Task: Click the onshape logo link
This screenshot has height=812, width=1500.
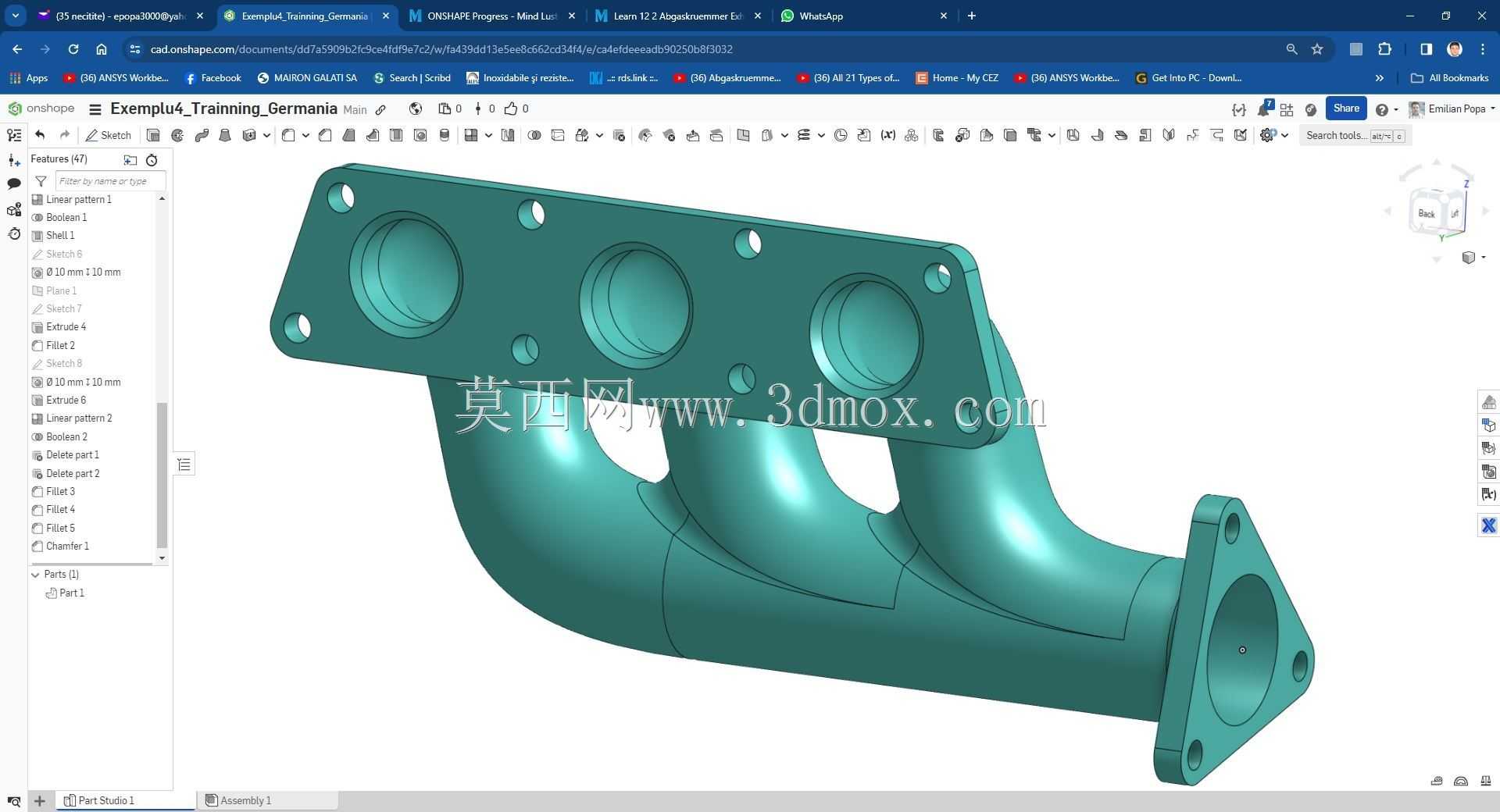Action: (41, 109)
